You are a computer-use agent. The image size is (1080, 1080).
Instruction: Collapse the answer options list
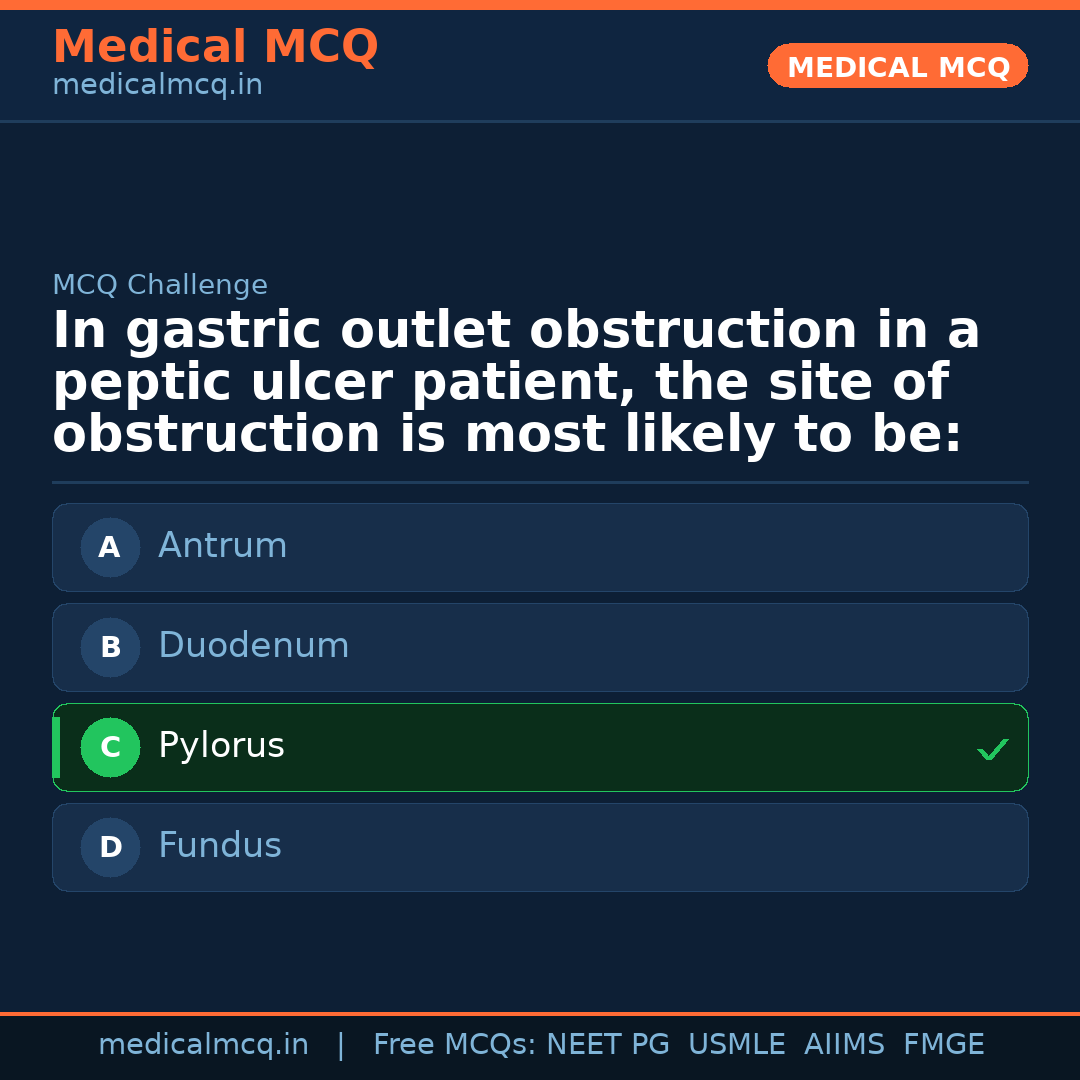(540, 697)
